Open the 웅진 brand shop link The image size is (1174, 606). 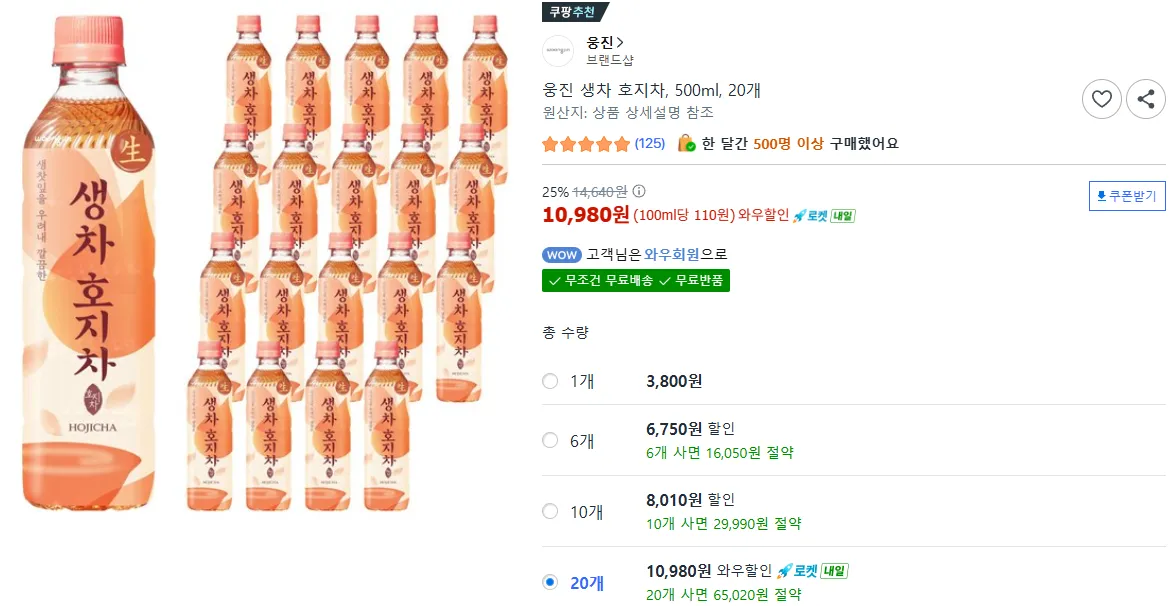pos(605,42)
